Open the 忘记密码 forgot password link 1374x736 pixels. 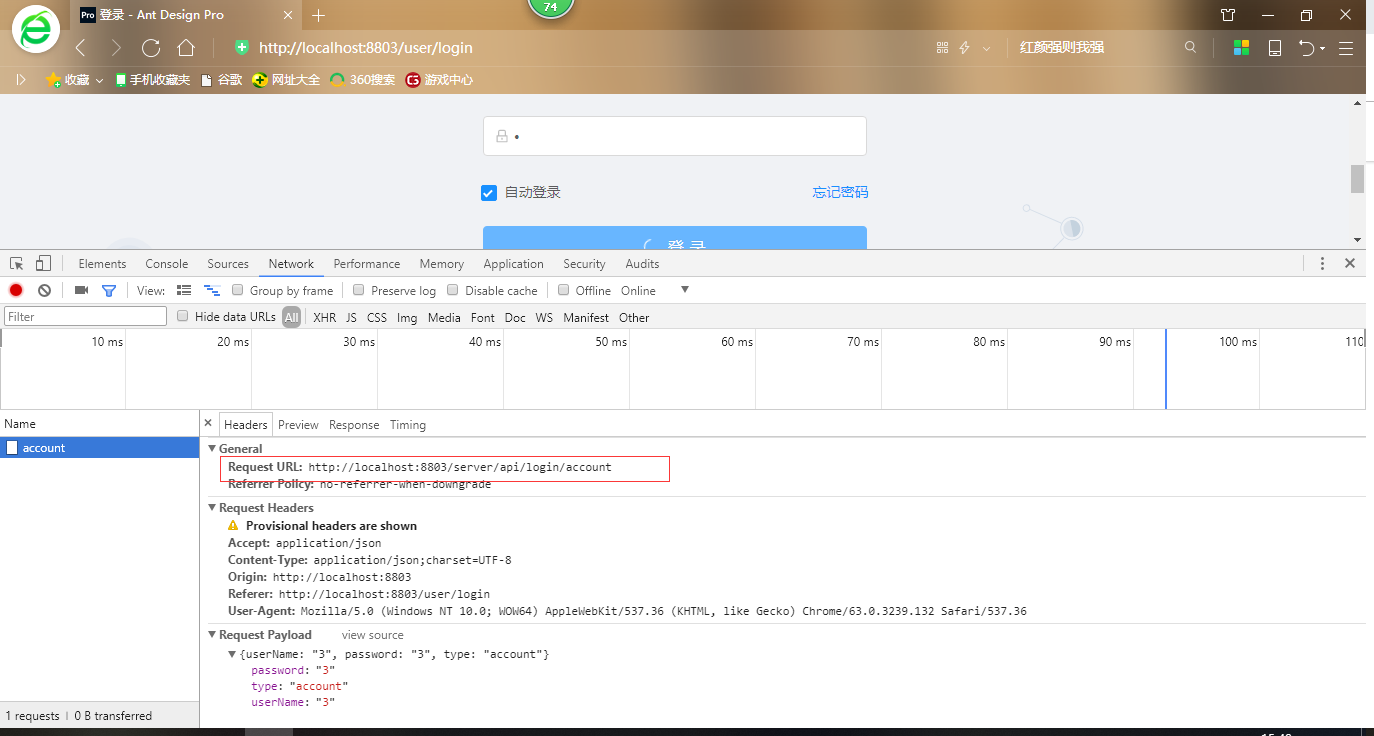pos(840,192)
